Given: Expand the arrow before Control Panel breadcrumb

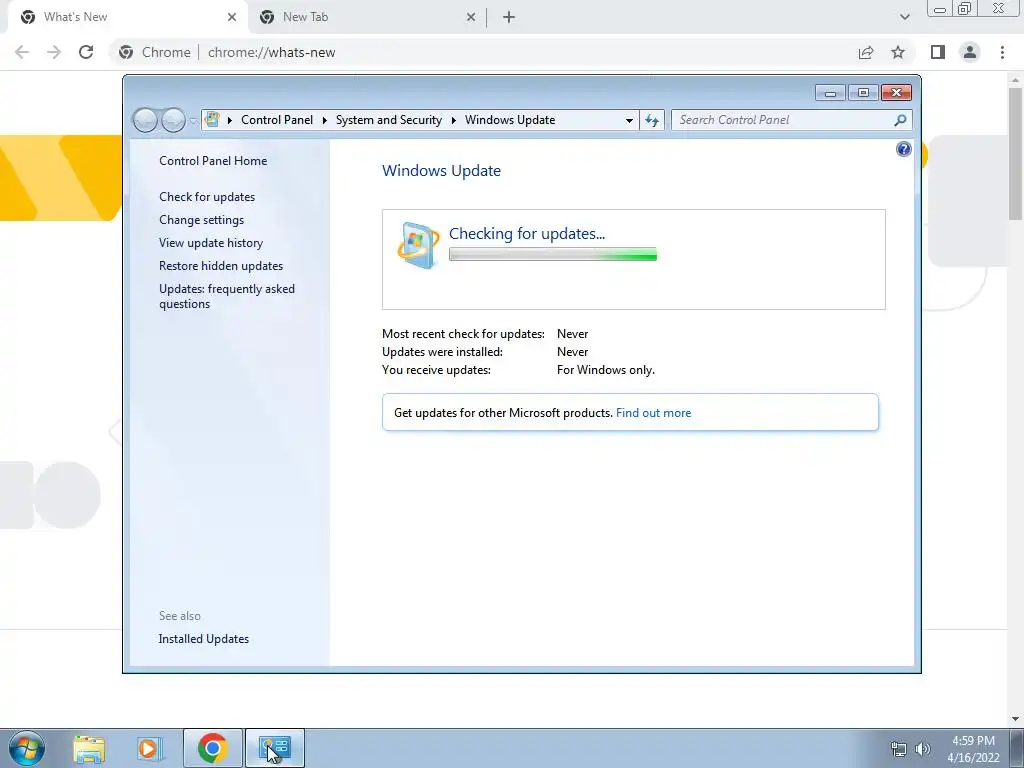Looking at the screenshot, I should 229,120.
